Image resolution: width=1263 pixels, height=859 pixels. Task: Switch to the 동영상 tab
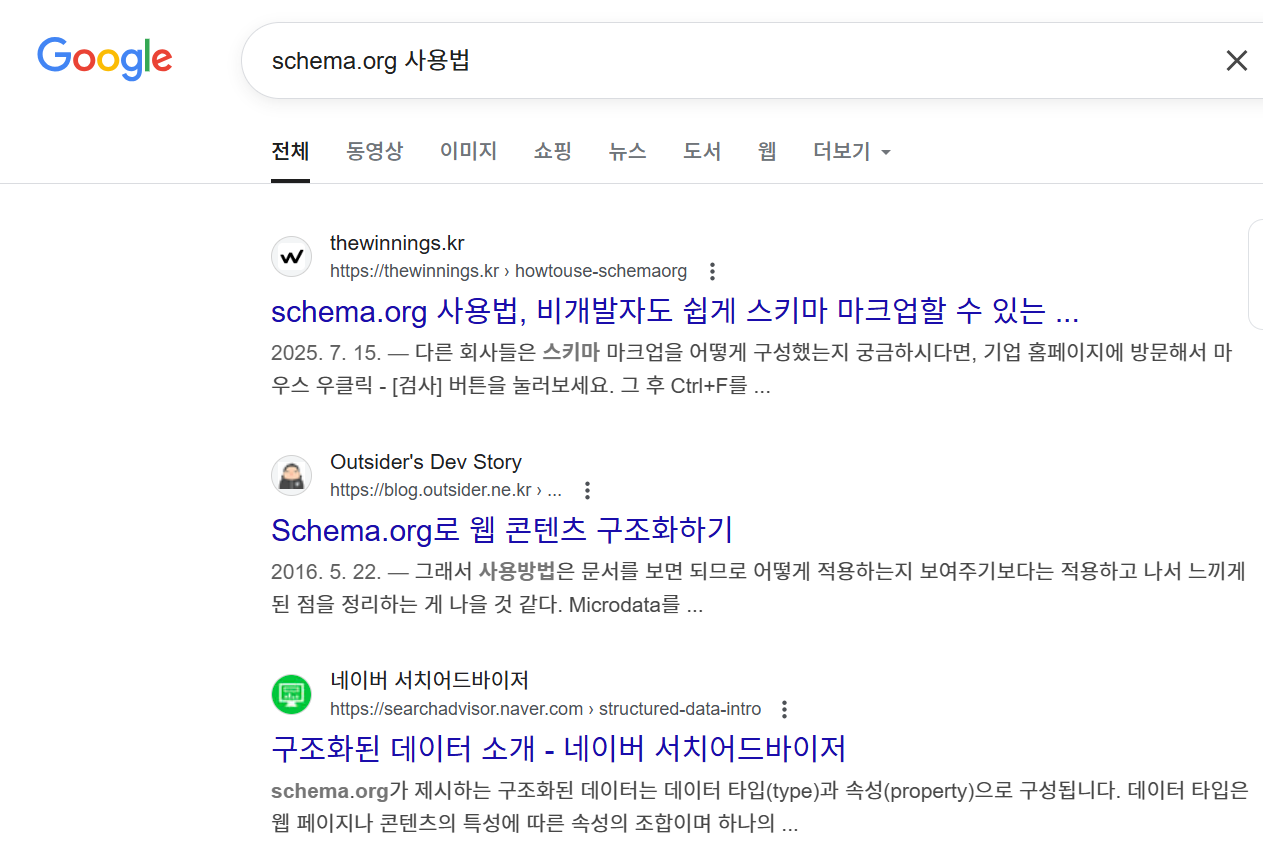374,151
